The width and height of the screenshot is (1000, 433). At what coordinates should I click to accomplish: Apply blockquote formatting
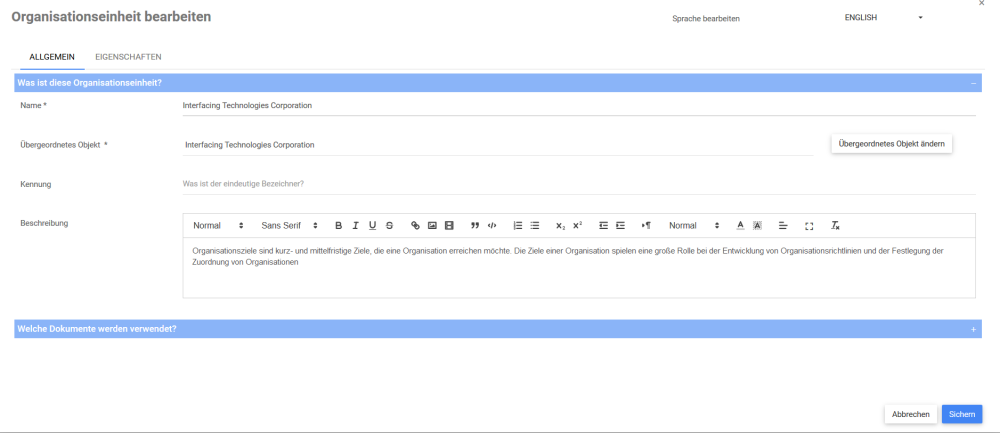474,226
